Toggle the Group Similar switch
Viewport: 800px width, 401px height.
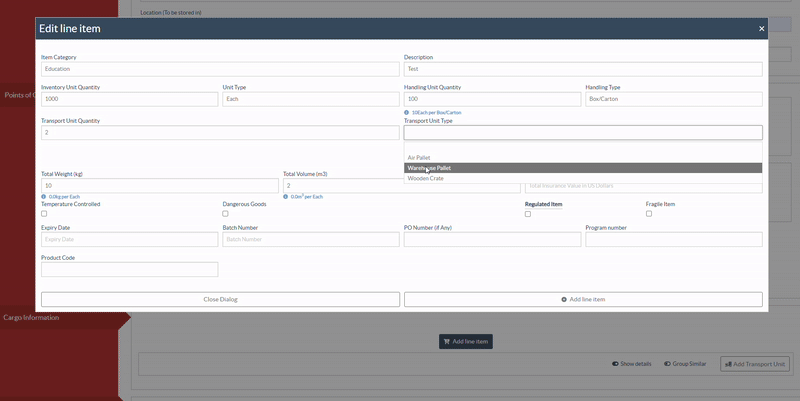click(x=667, y=364)
